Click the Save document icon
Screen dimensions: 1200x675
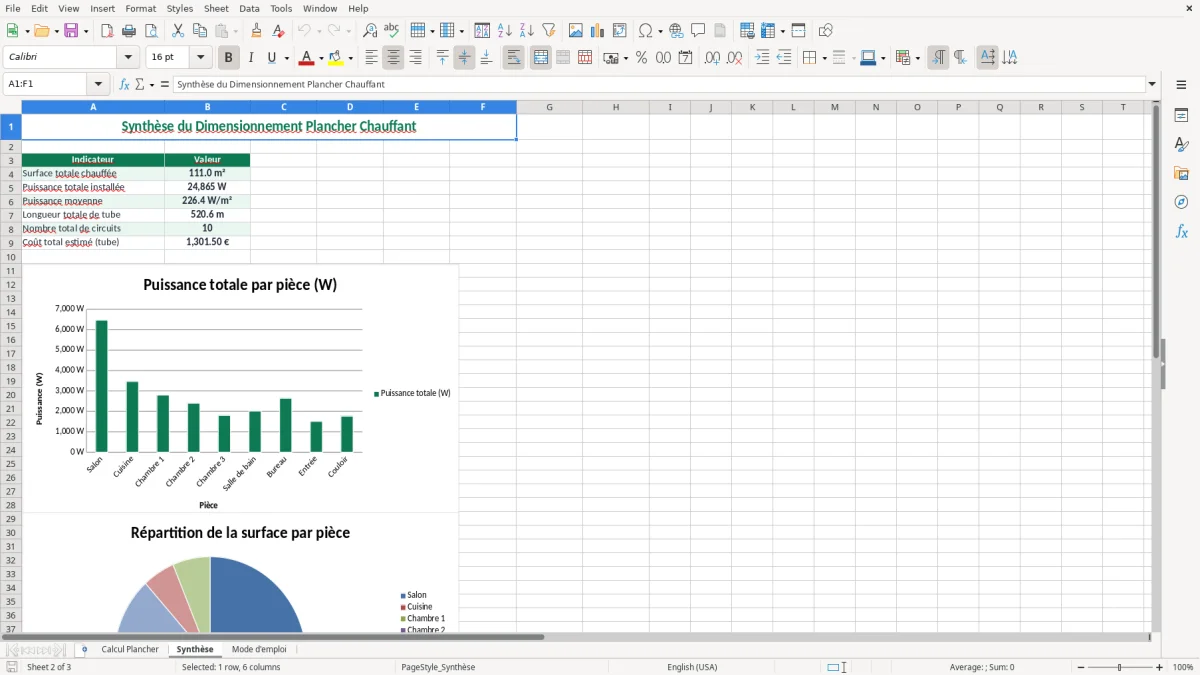click(x=71, y=31)
